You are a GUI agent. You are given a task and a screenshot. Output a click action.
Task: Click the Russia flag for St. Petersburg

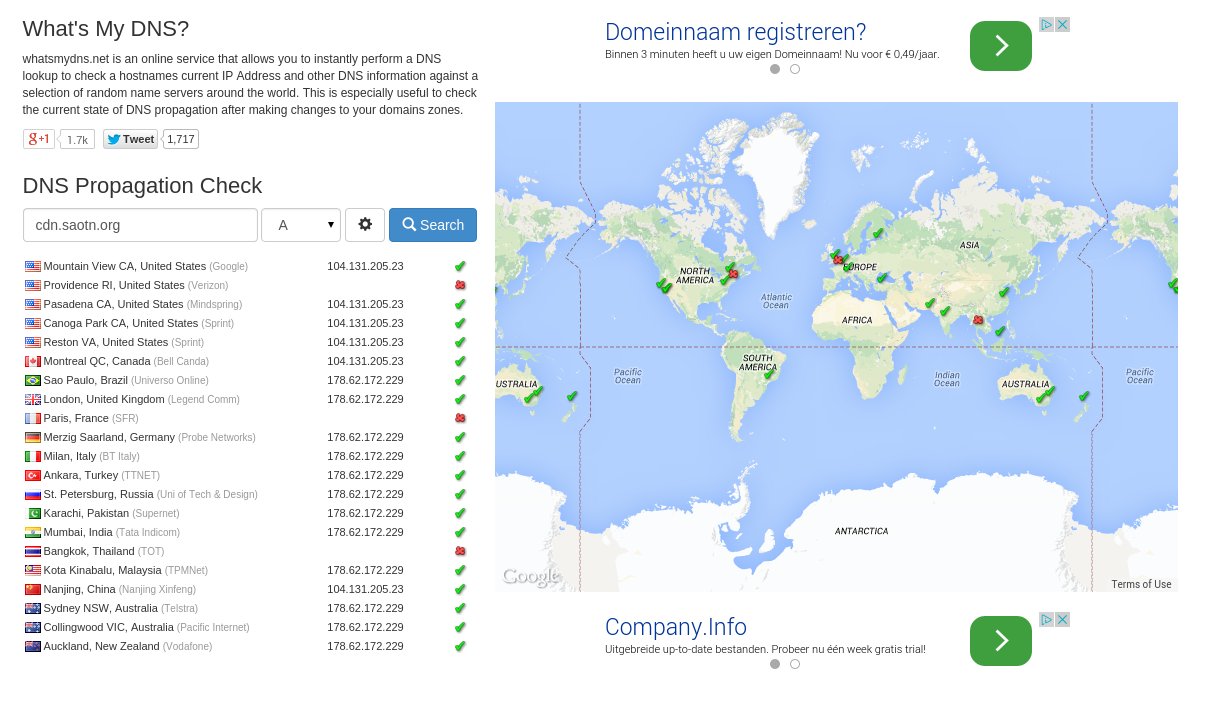point(33,494)
